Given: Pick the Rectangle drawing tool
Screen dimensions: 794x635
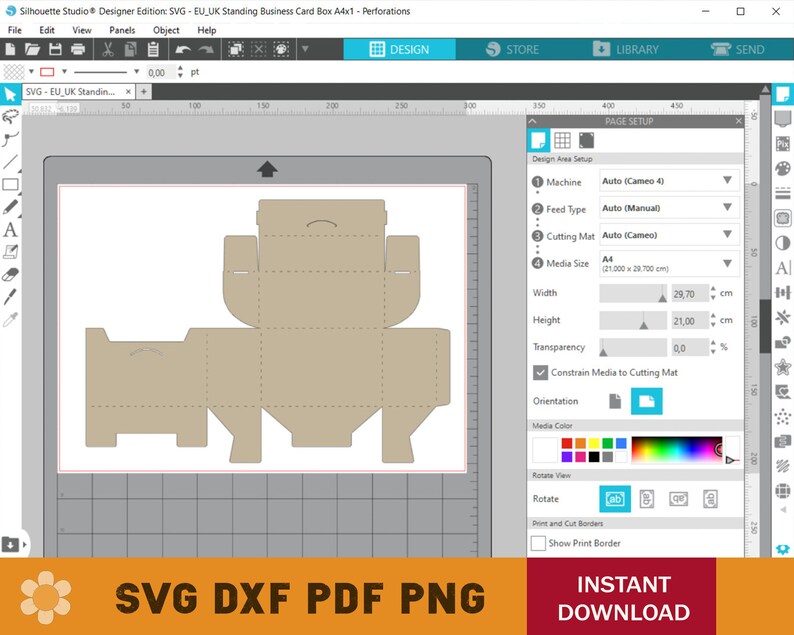Looking at the screenshot, I should [x=10, y=184].
